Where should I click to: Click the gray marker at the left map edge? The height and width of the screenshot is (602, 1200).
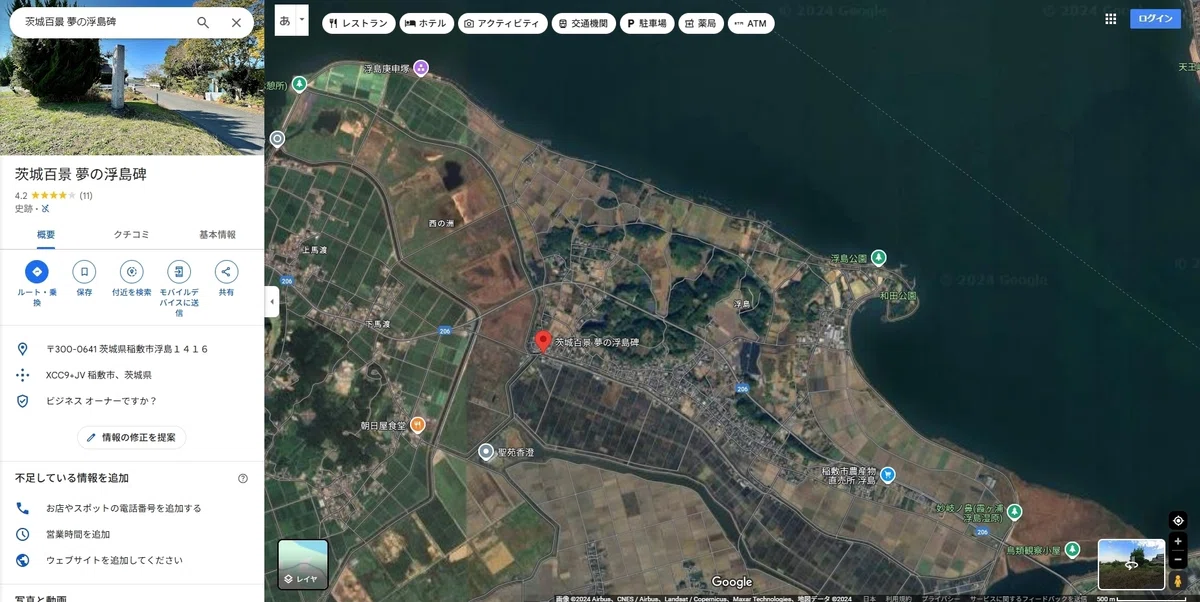277,139
